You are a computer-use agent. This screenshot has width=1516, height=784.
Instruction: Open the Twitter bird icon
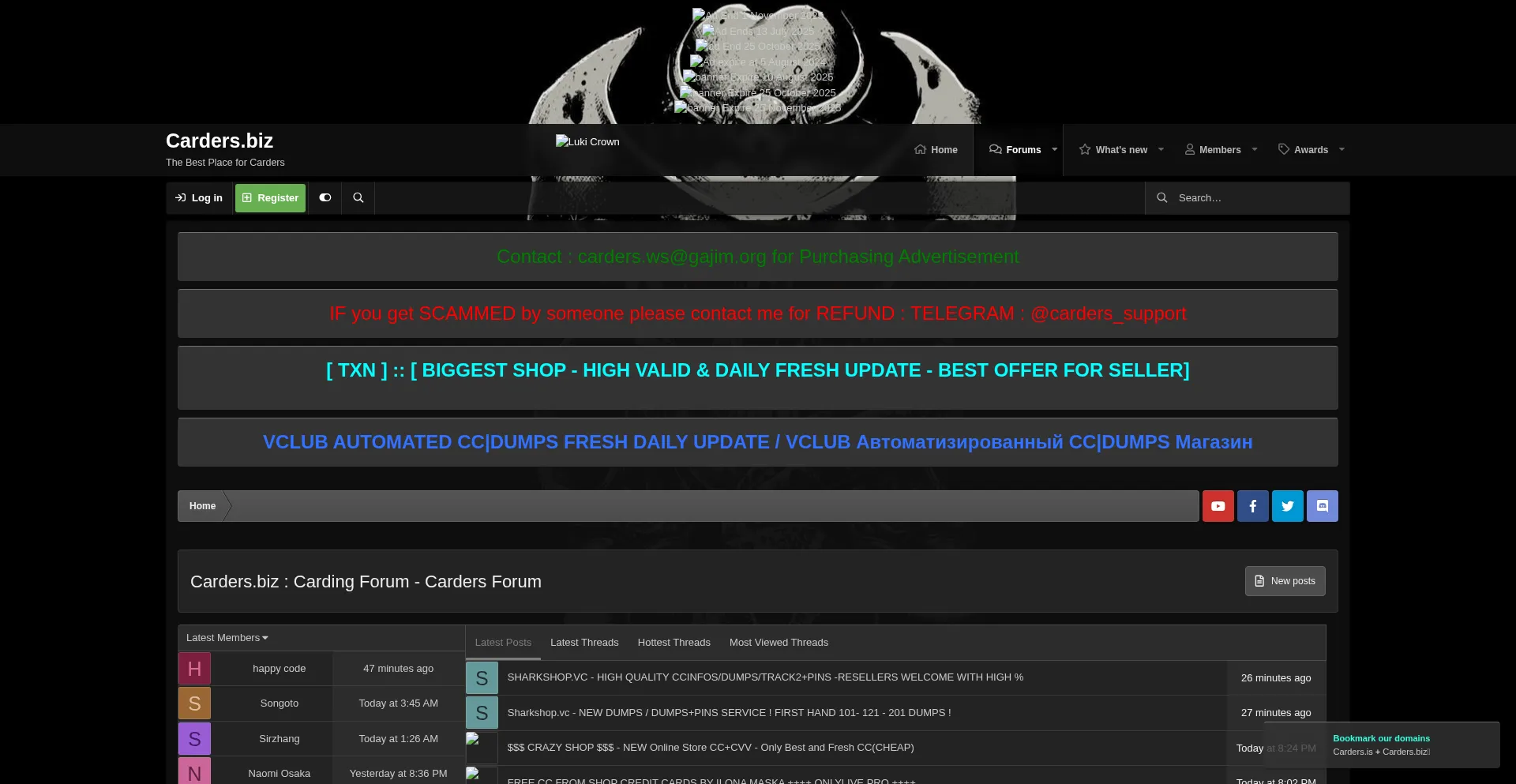(1287, 506)
